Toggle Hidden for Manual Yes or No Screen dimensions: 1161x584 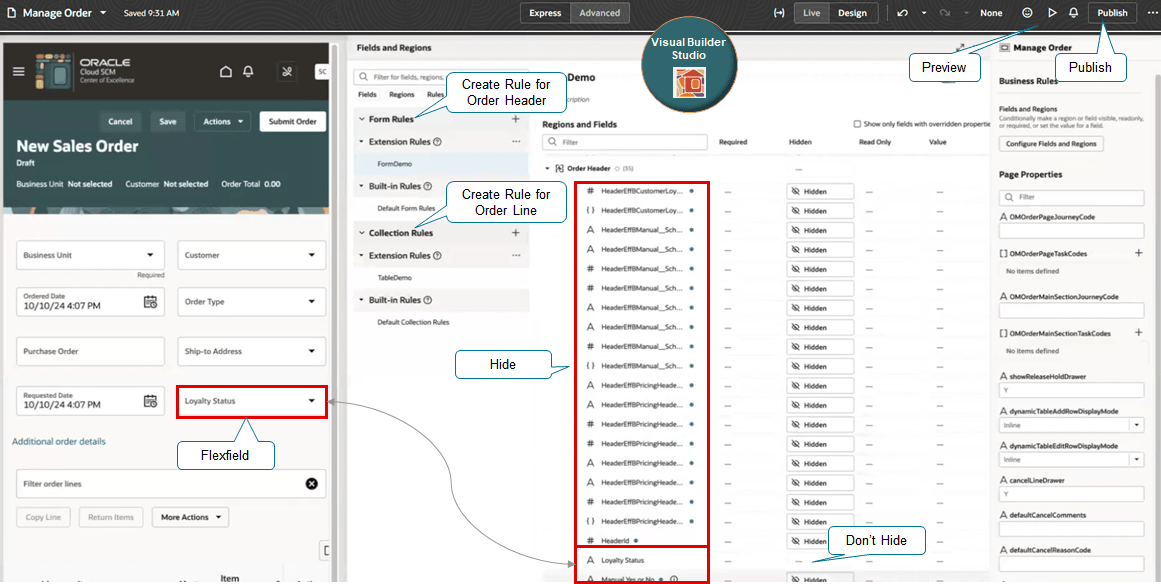[820, 580]
